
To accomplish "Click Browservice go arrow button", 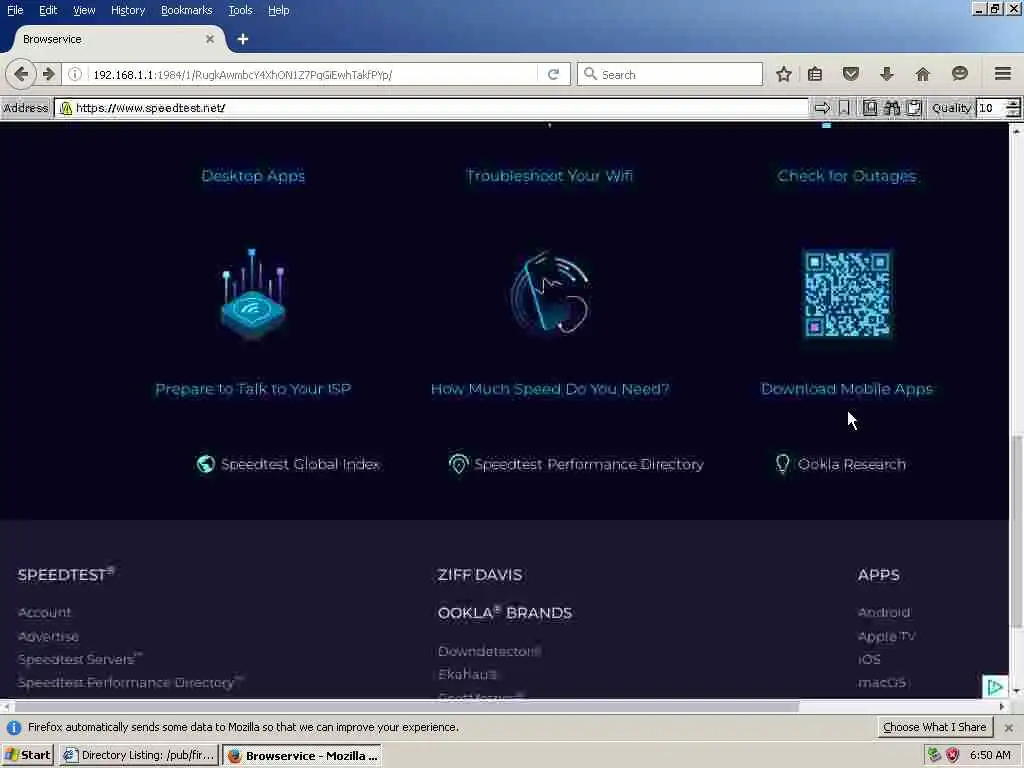I will pos(822,108).
